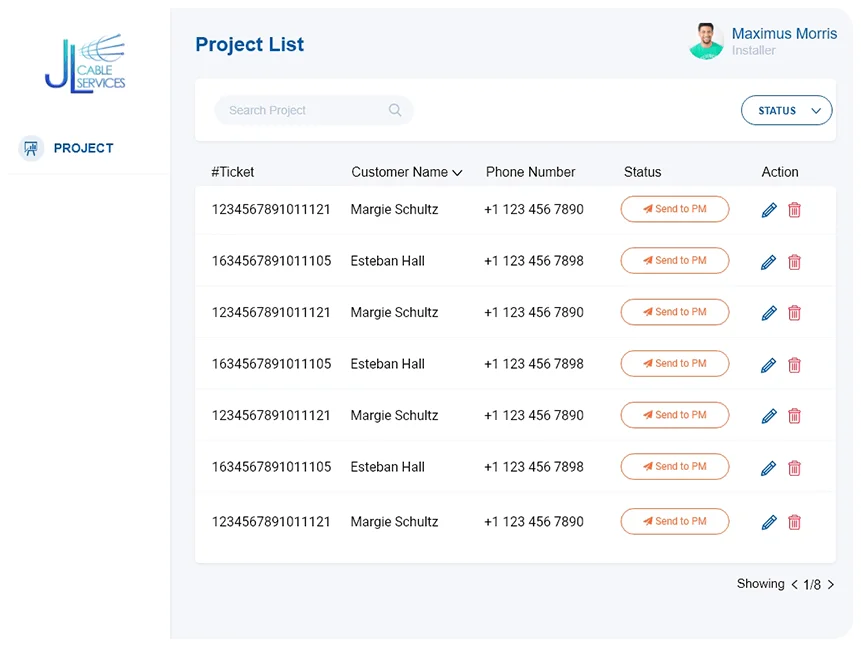
Task: Go to the previous page of projects
Action: [793, 584]
